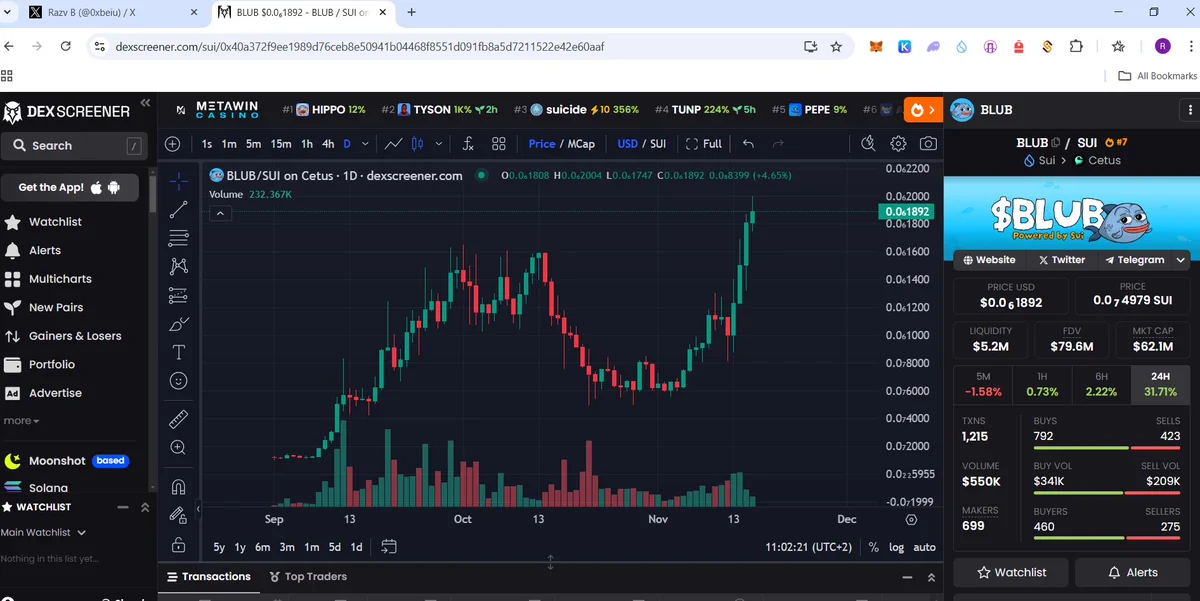Image resolution: width=1200 pixels, height=601 pixels.
Task: Expand more social links chevron
Action: click(x=1182, y=260)
